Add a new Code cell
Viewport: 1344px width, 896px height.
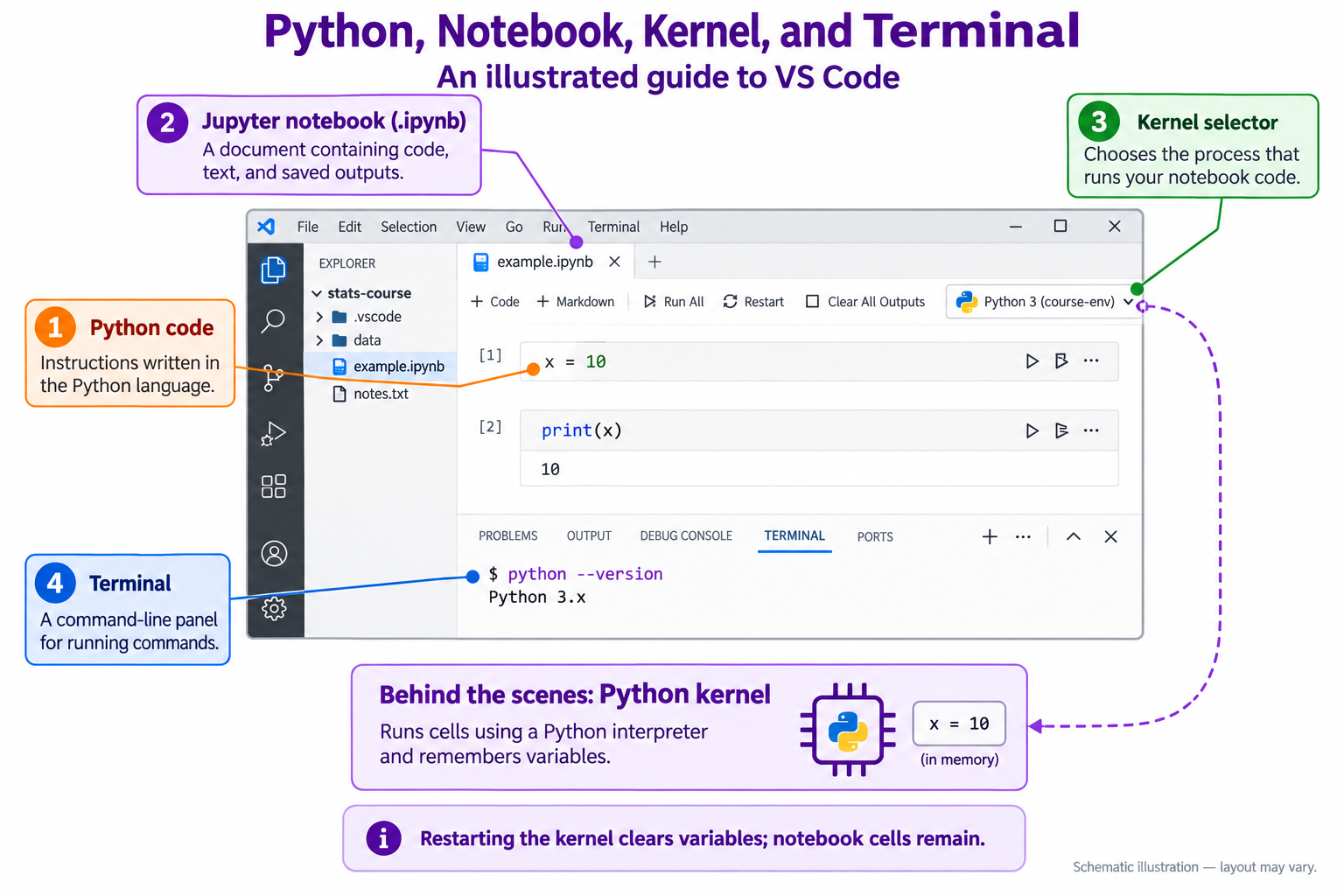click(x=495, y=302)
